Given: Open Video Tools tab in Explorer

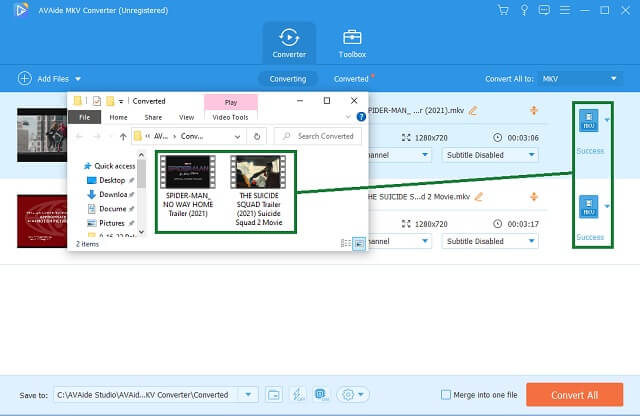Looking at the screenshot, I should 230,117.
